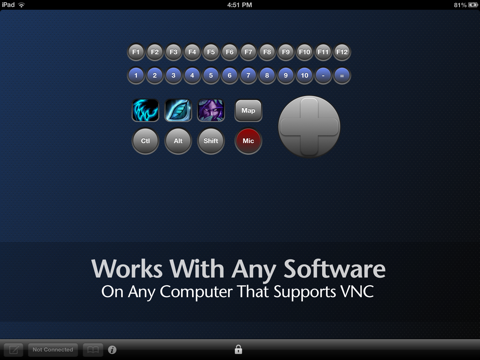The image size is (480, 360).
Task: Open the info icon in the toolbar
Action: pyautogui.click(x=112, y=350)
